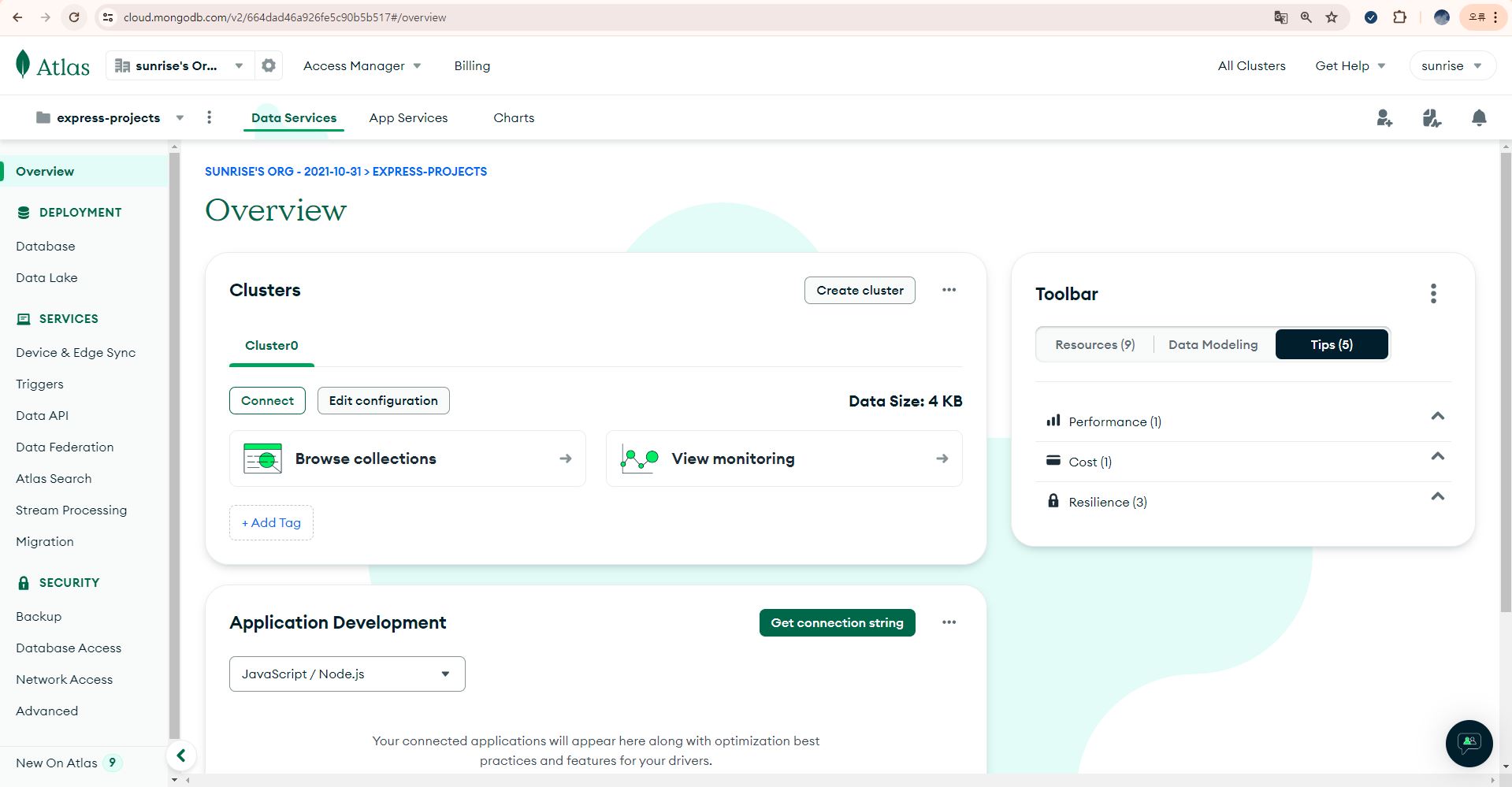Open Toolbar vertical dots menu
This screenshot has height=787, width=1512.
[x=1433, y=294]
